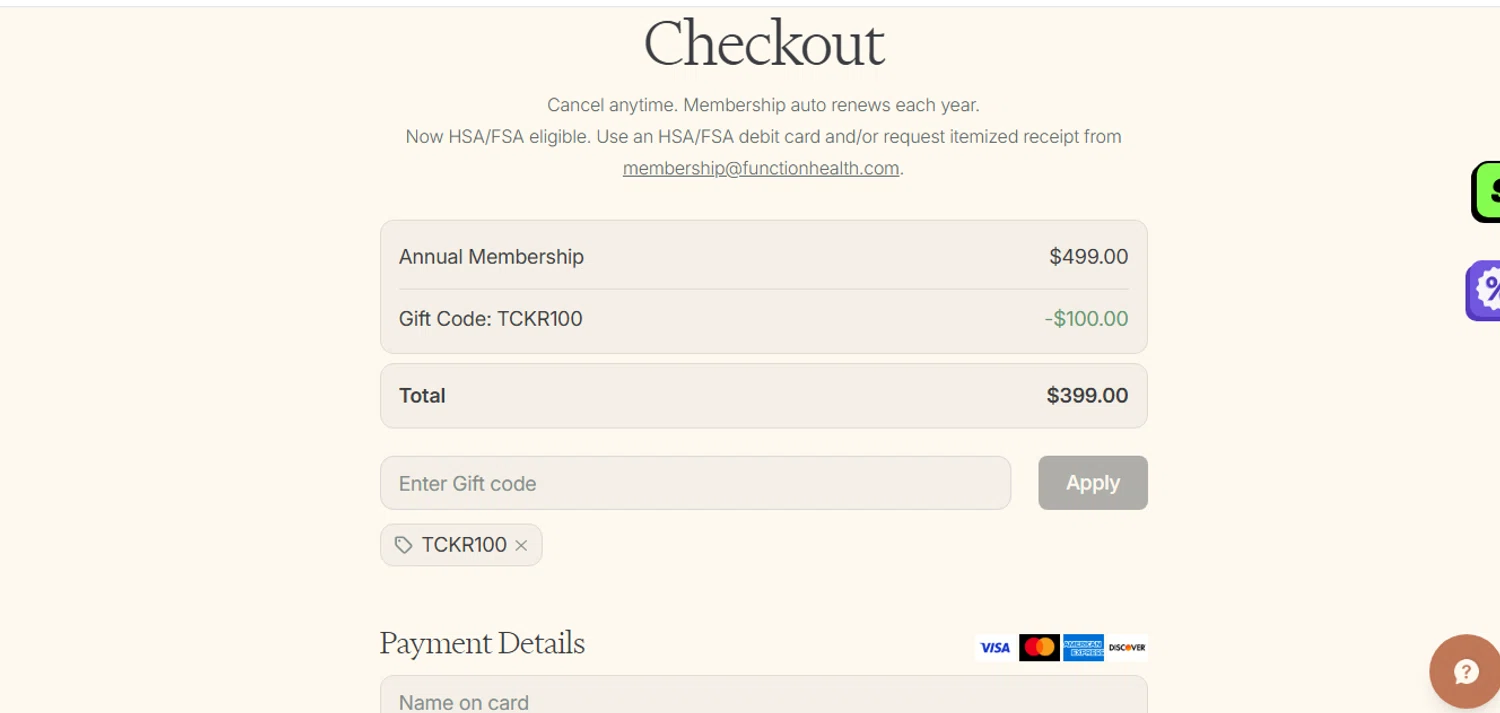
Task: Click the Gift Code: TCKR100 discount row
Action: (764, 320)
